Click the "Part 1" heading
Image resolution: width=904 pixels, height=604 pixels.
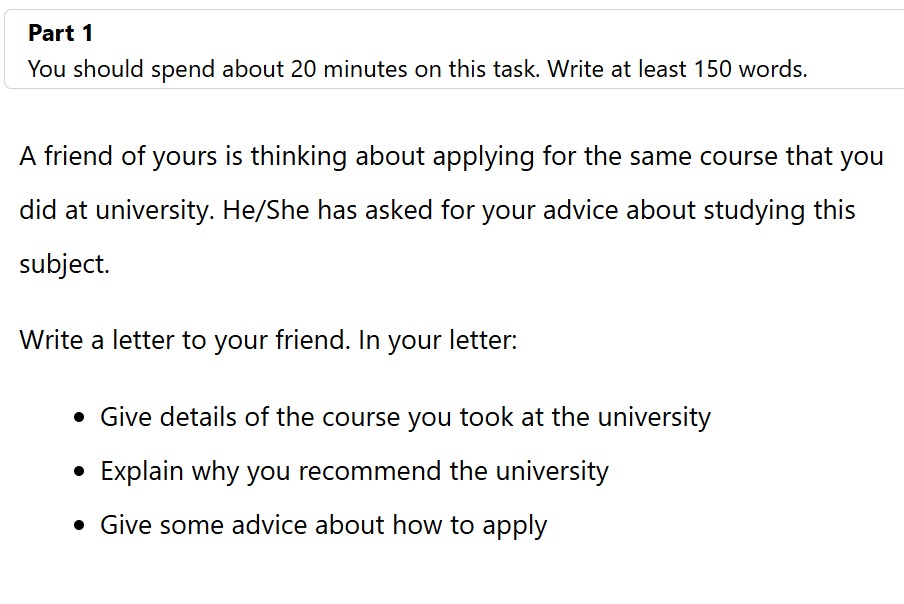60,33
